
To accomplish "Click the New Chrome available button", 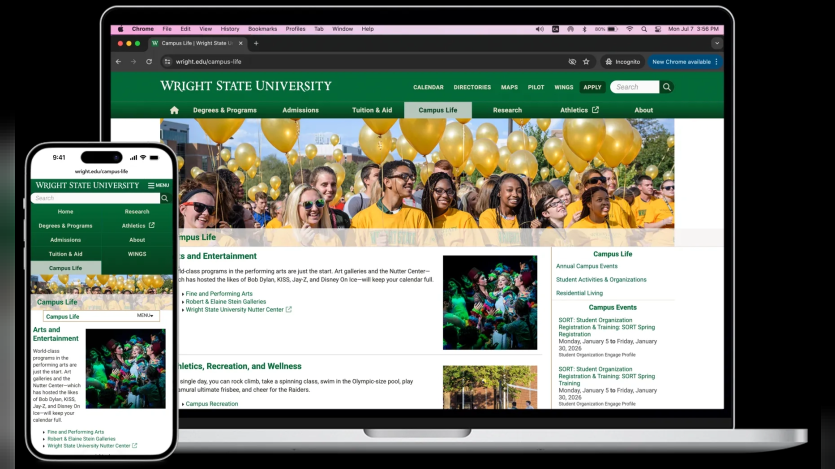I will (x=681, y=62).
